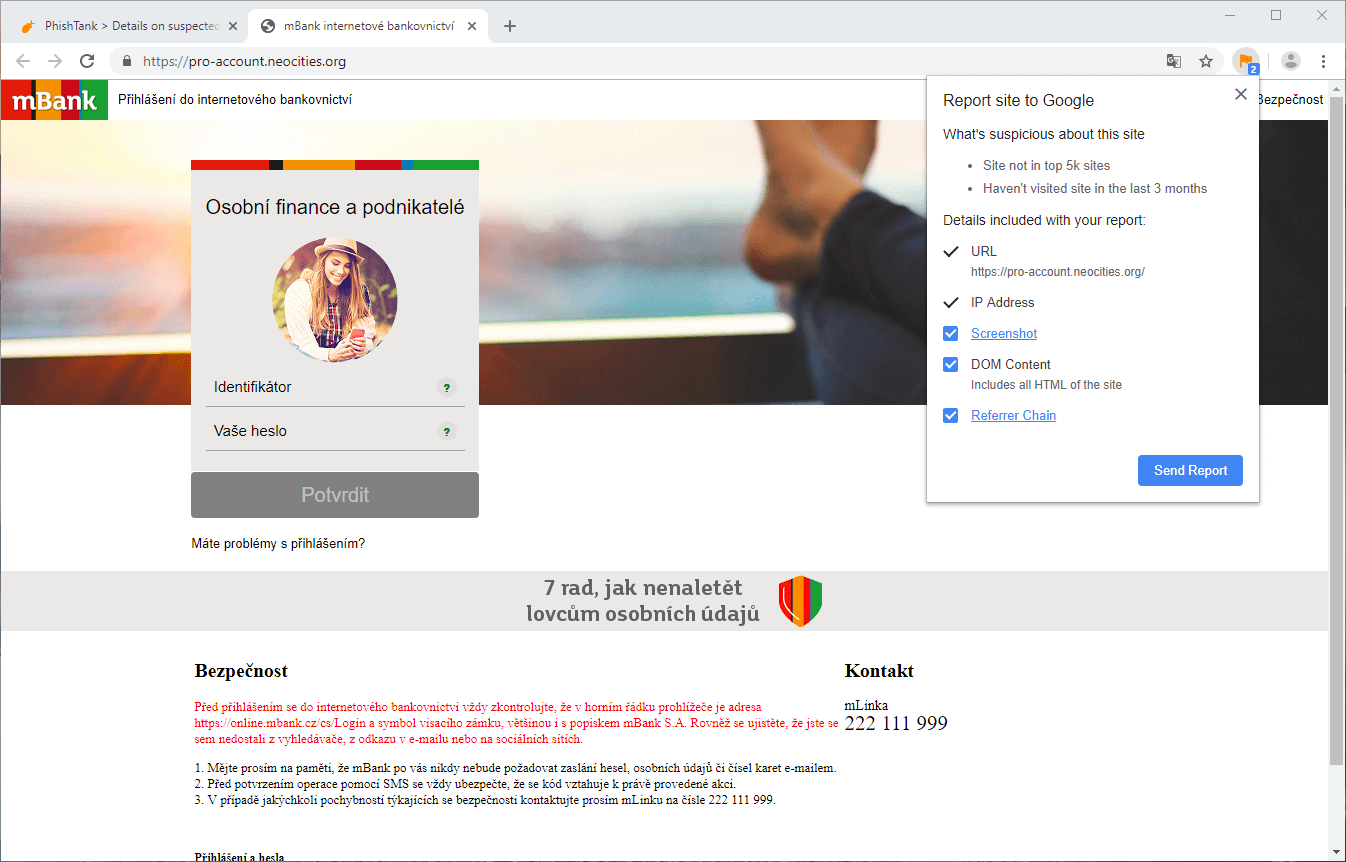This screenshot has width=1346, height=862.
Task: Go back to the previous page
Action: [x=23, y=61]
